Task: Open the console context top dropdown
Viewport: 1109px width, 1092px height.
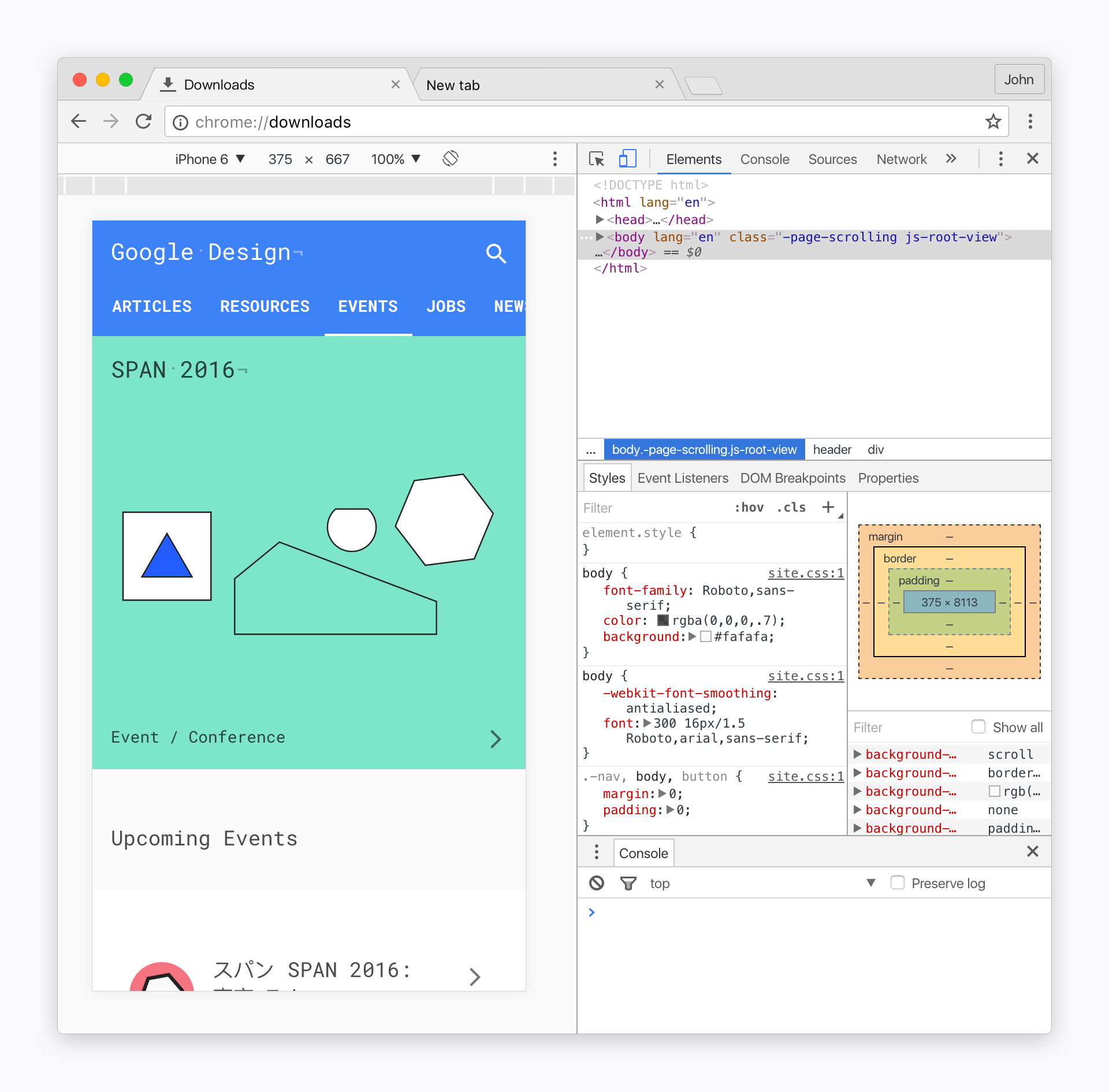Action: click(x=762, y=883)
